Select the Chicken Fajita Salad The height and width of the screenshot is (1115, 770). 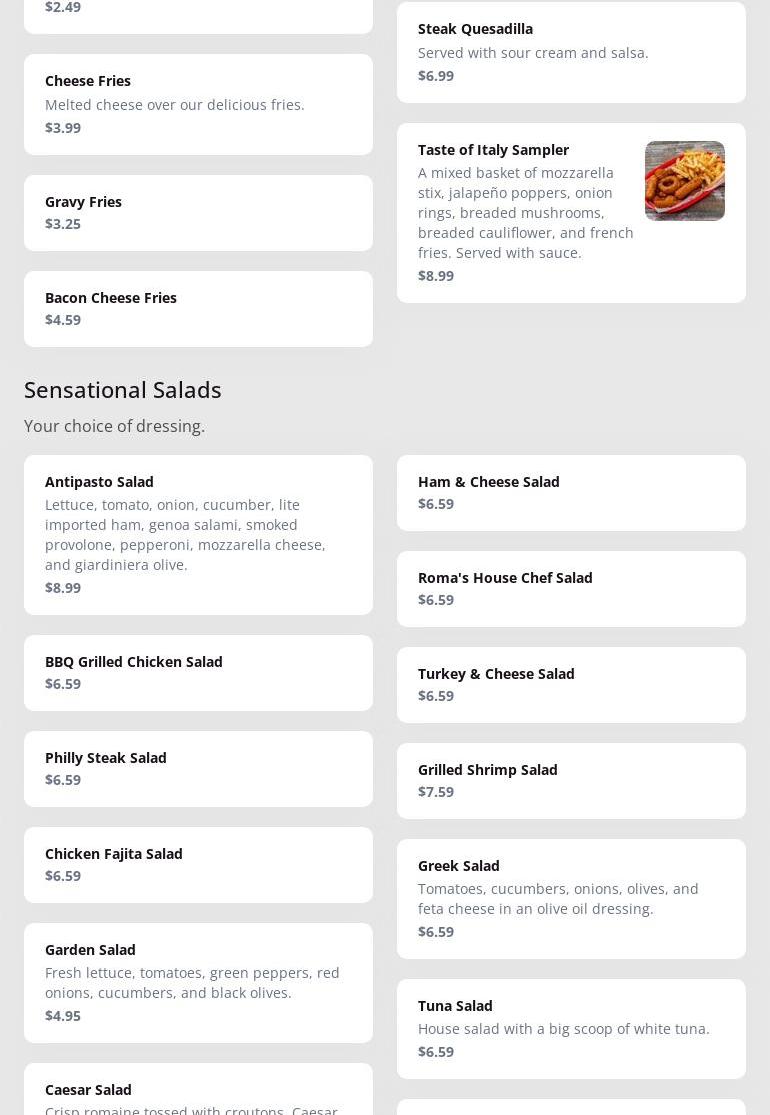pyautogui.click(x=198, y=864)
